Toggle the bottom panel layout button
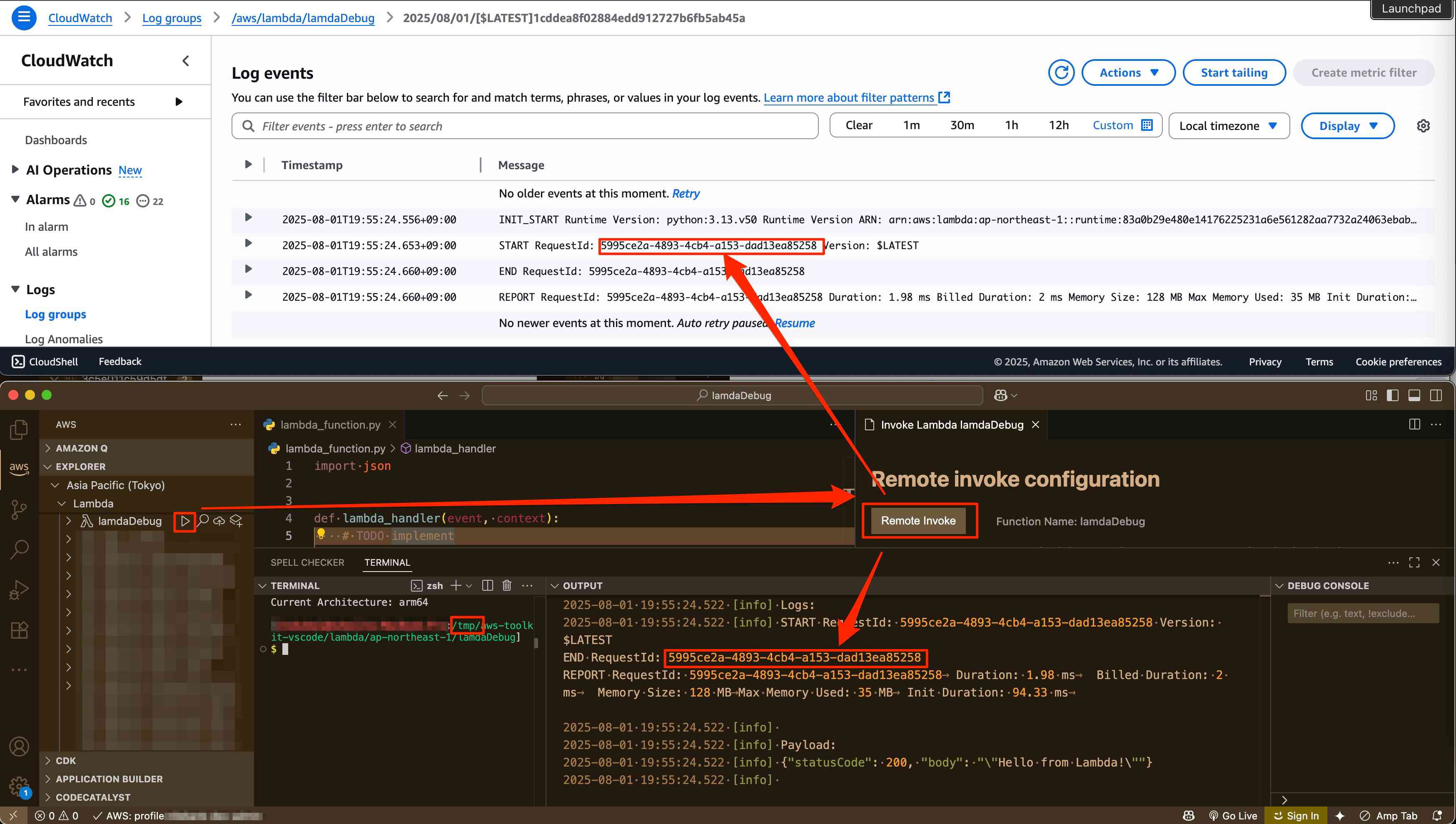 pyautogui.click(x=1414, y=395)
